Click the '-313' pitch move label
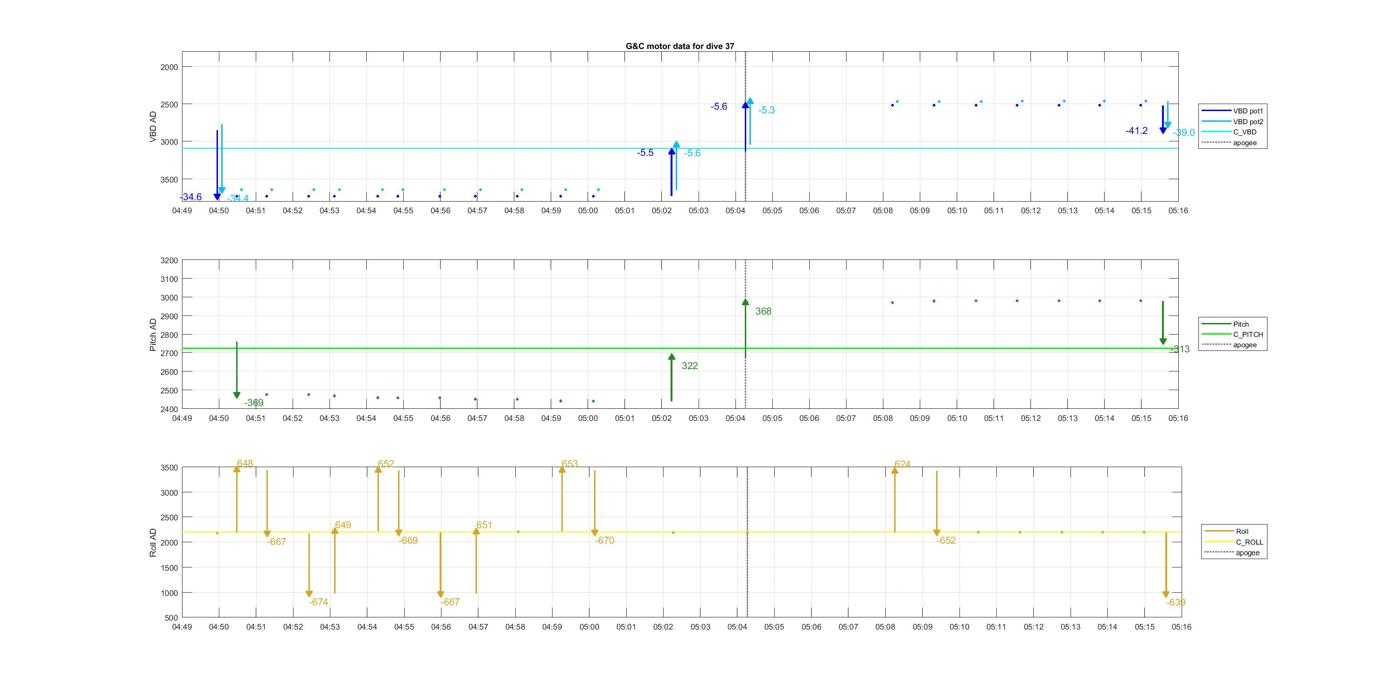The height and width of the screenshot is (693, 1400). [1180, 349]
